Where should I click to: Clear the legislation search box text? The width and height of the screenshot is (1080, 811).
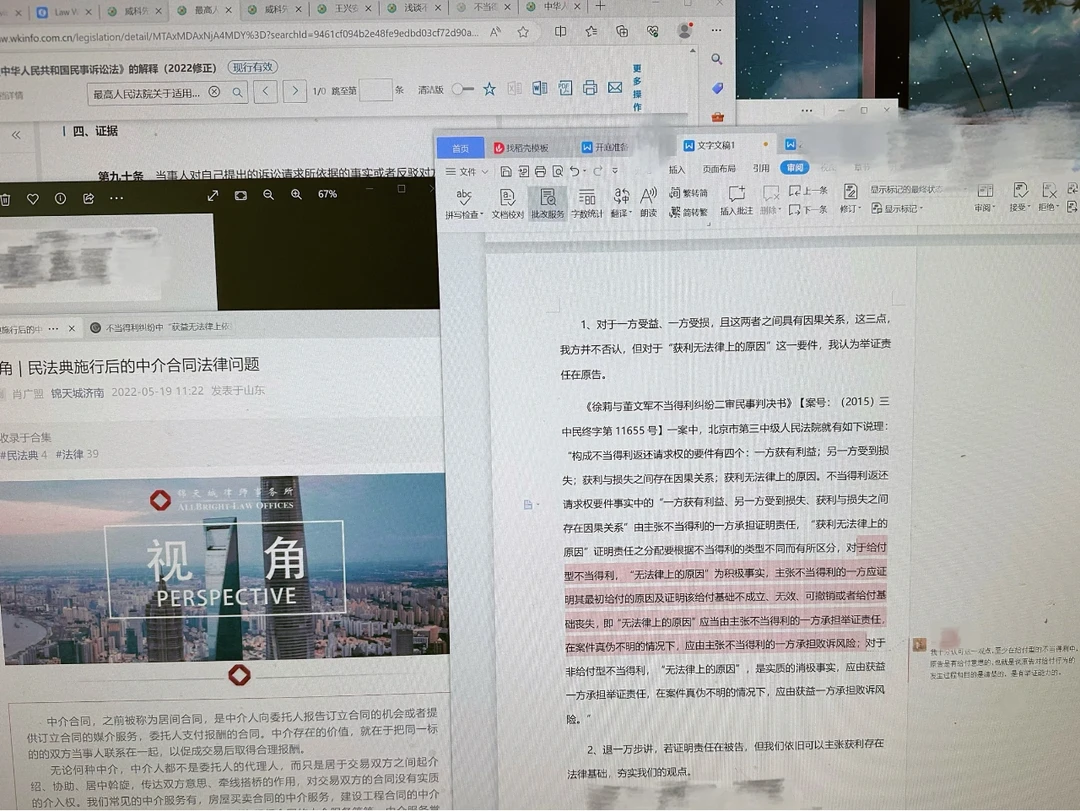214,92
